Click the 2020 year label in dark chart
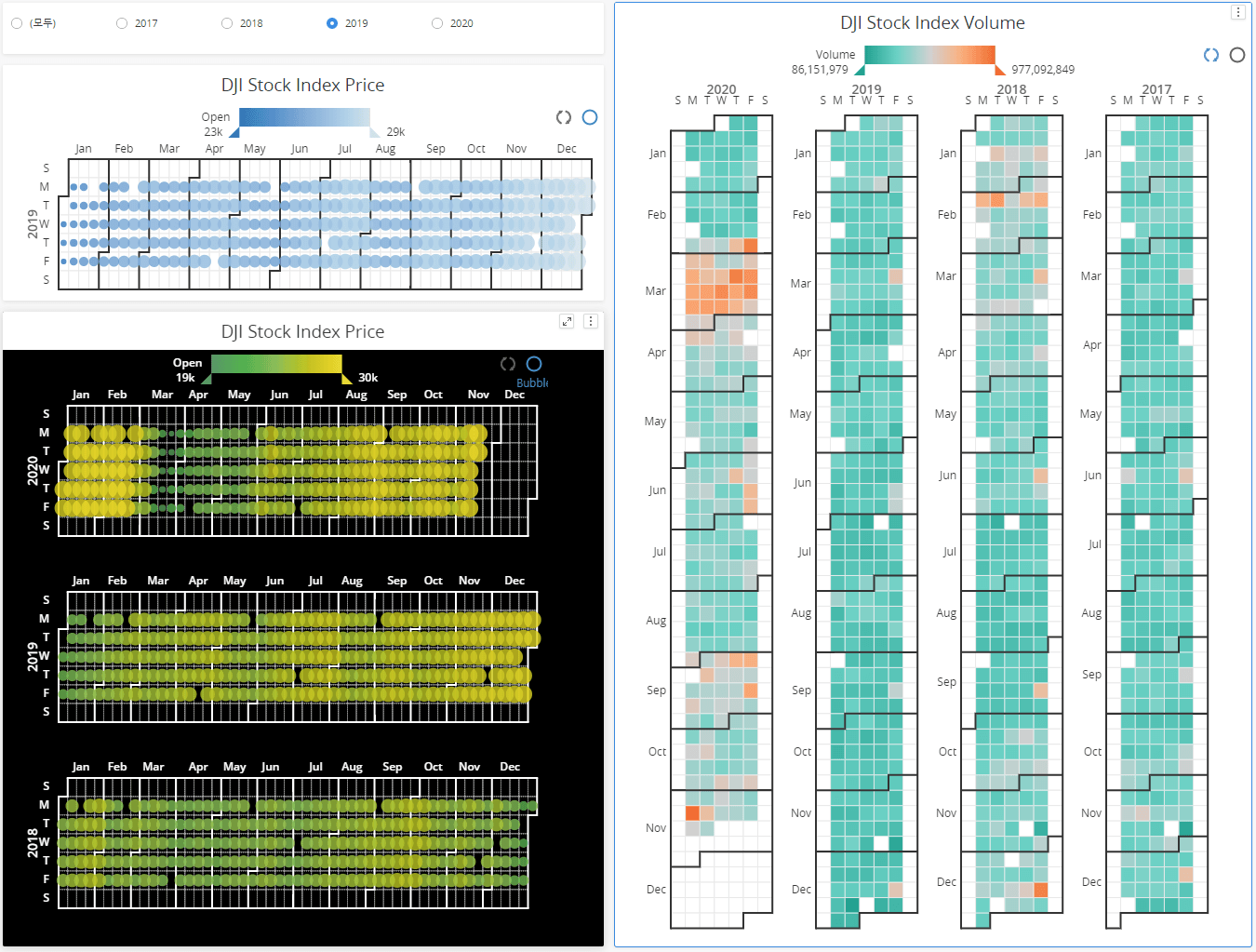Screen dimensions: 1256x952 pyautogui.click(x=33, y=470)
